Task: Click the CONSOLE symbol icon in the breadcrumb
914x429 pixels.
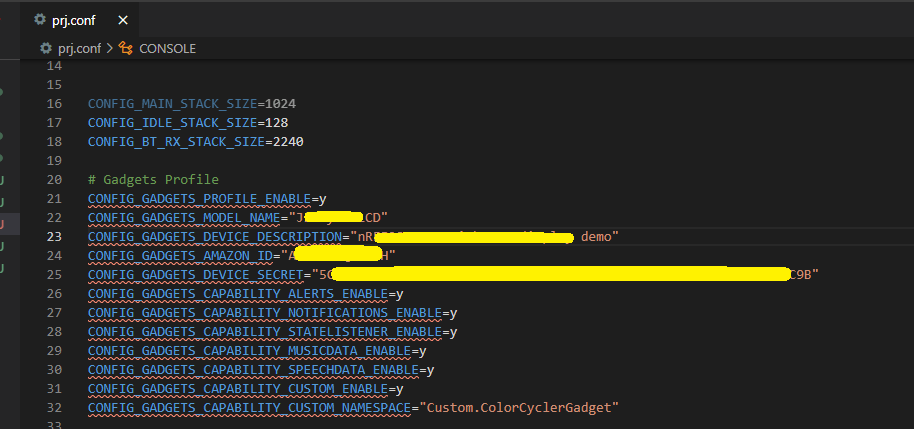Action: (126, 48)
